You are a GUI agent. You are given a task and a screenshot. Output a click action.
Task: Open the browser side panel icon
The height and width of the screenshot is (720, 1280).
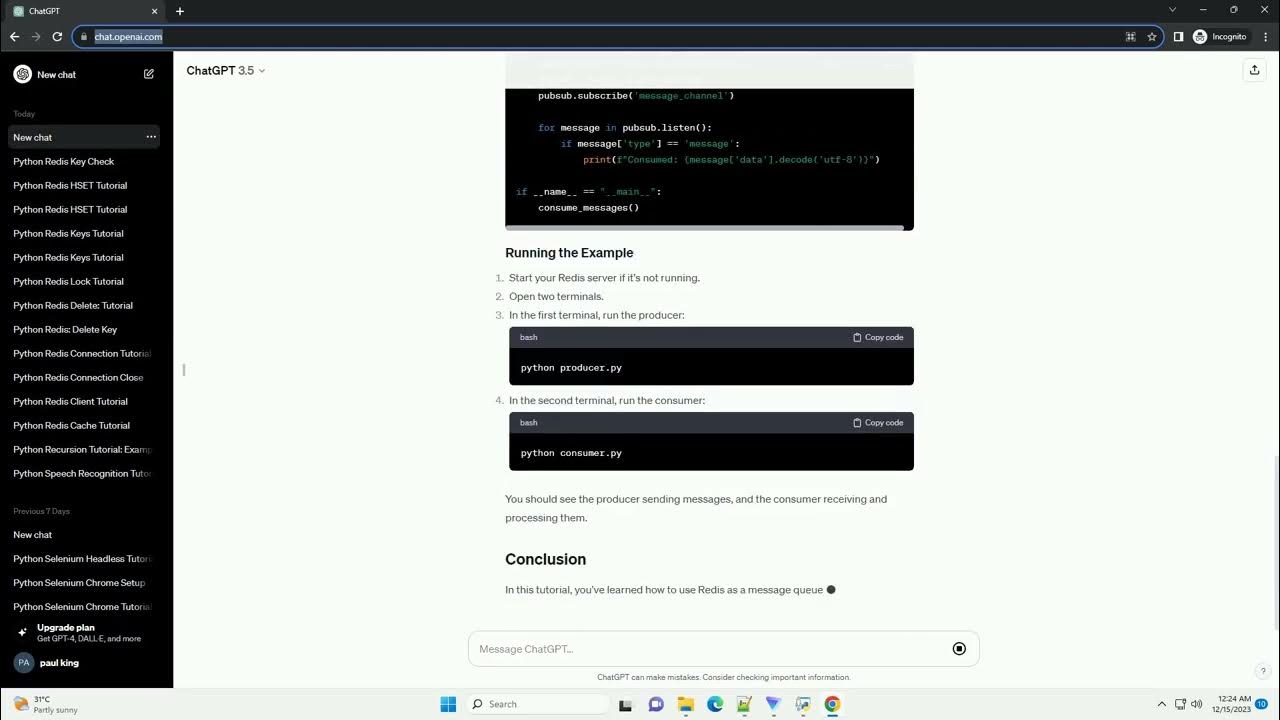click(1178, 37)
